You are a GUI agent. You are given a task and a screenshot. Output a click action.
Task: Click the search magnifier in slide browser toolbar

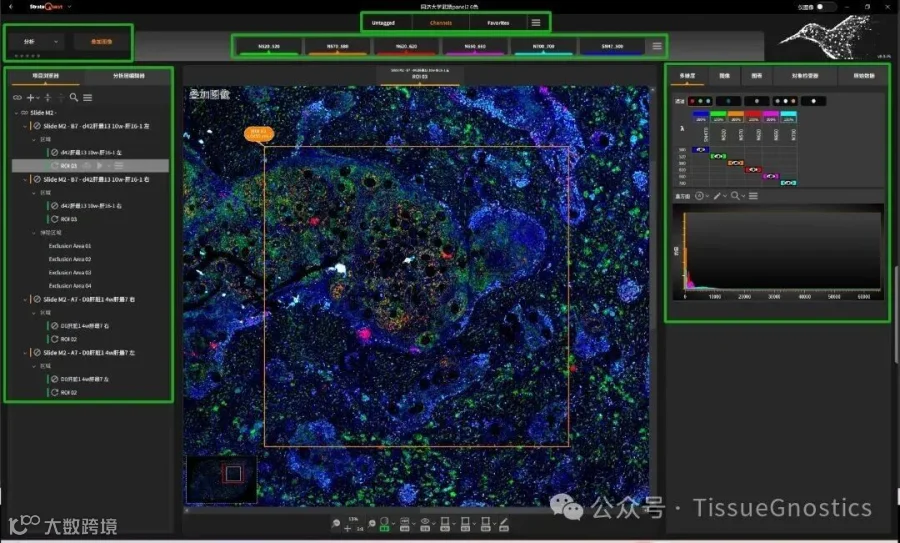coord(73,98)
